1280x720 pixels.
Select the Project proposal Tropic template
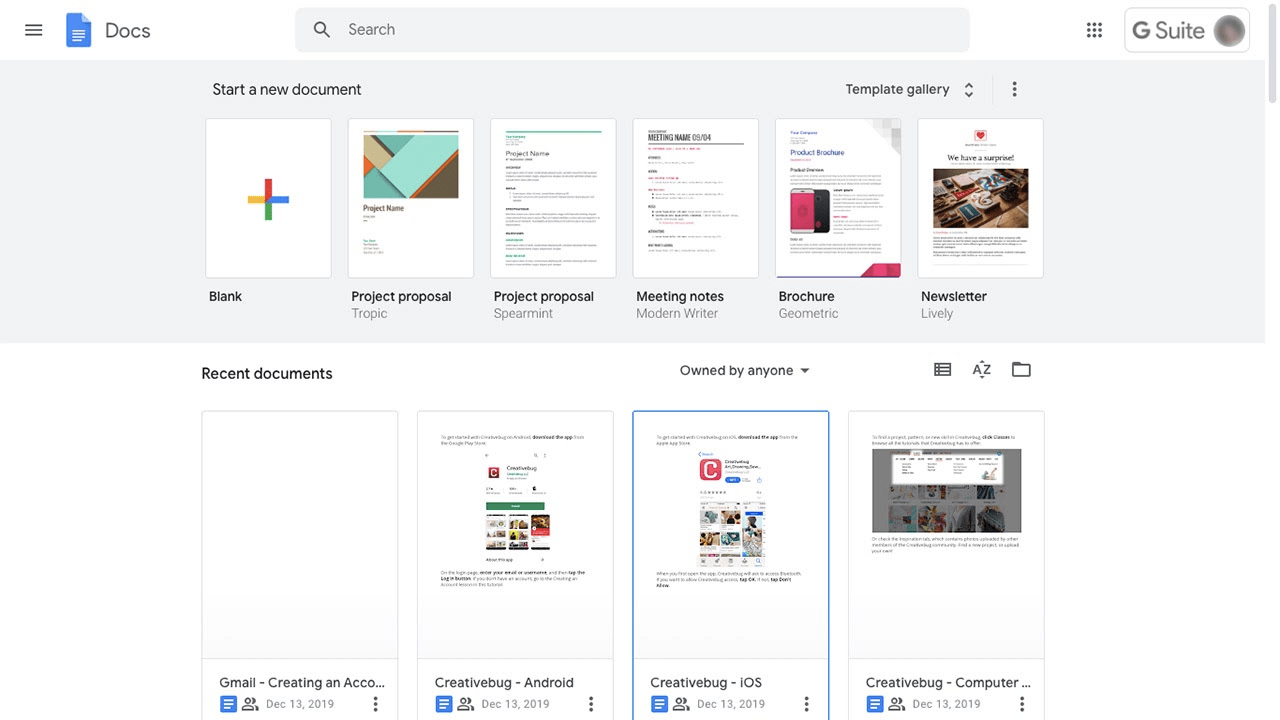coord(411,198)
